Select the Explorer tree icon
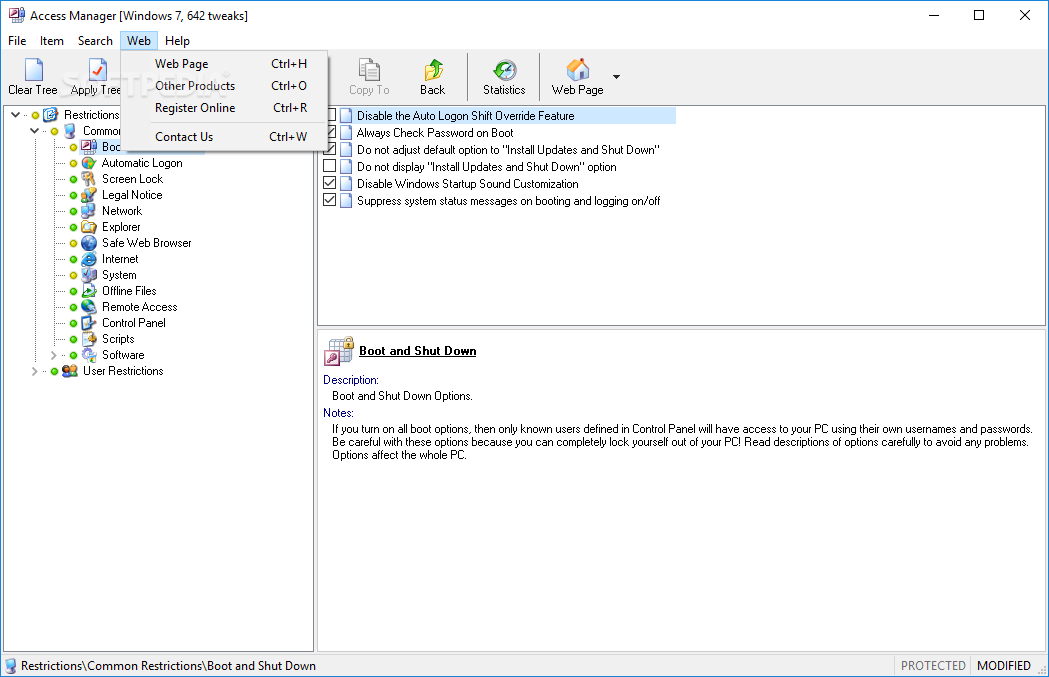 (89, 227)
